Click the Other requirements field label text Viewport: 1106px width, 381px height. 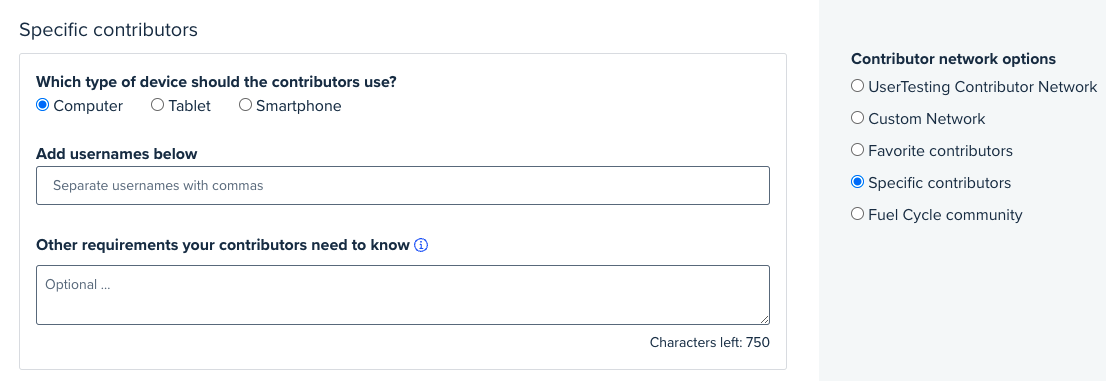(223, 245)
